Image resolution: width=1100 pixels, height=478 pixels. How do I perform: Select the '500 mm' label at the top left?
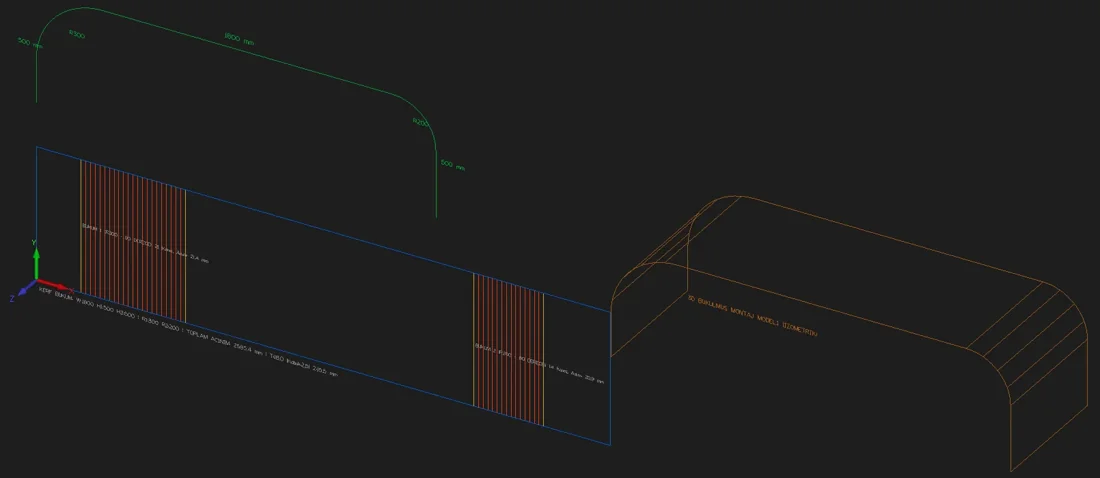point(30,43)
